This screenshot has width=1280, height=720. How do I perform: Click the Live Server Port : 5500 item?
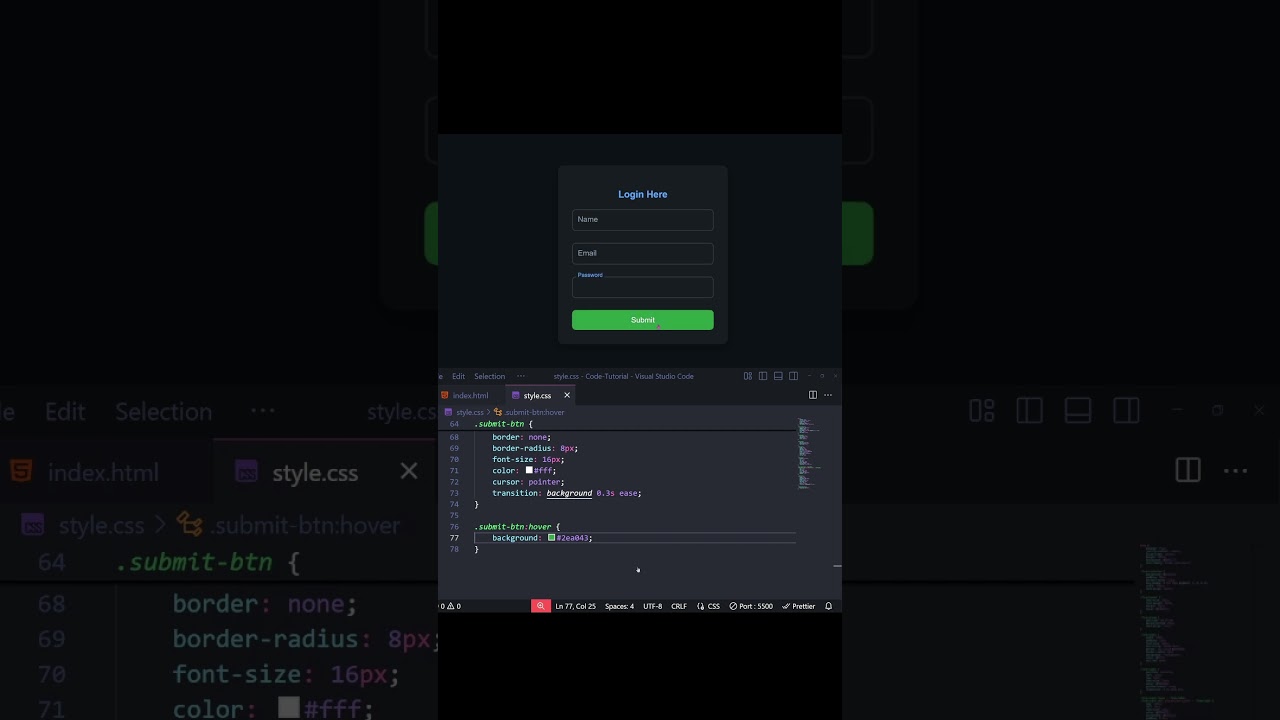point(751,606)
